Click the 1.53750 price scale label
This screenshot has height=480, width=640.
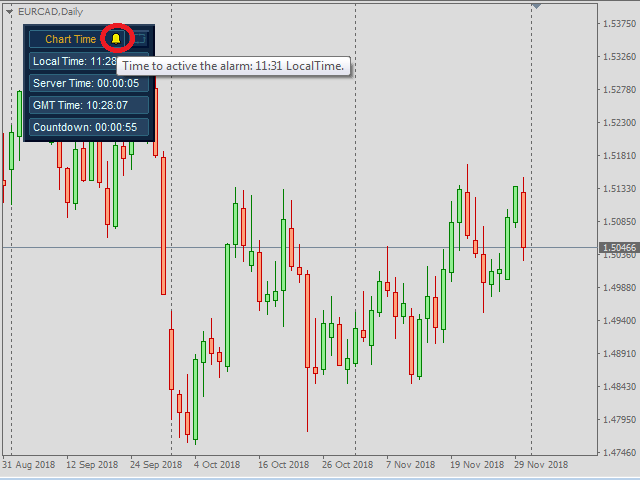click(x=619, y=24)
